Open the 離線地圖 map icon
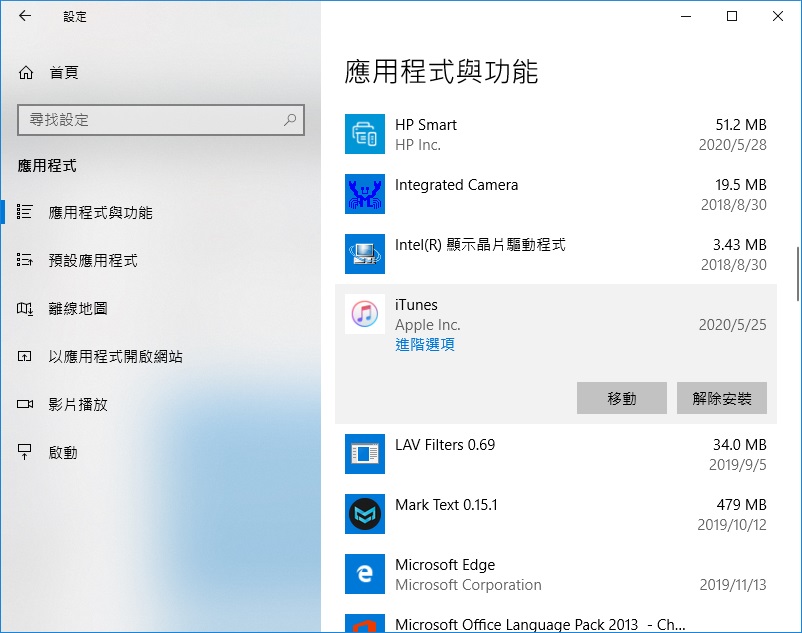 pyautogui.click(x=25, y=308)
